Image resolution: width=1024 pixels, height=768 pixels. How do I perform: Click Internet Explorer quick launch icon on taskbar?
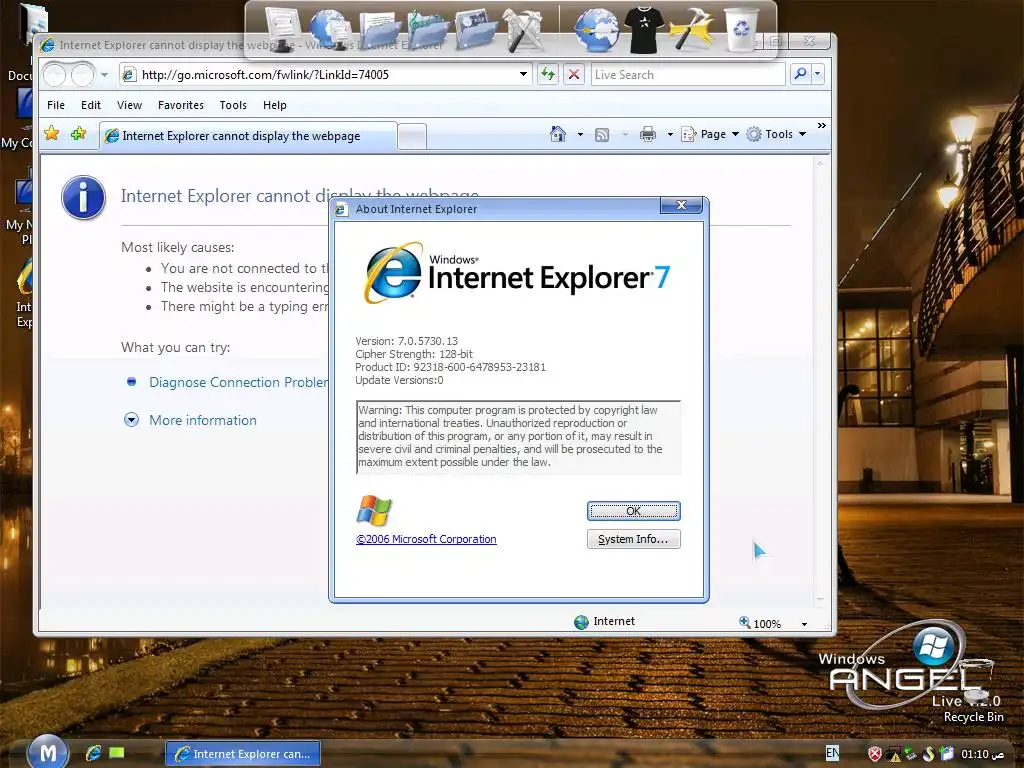(93, 753)
